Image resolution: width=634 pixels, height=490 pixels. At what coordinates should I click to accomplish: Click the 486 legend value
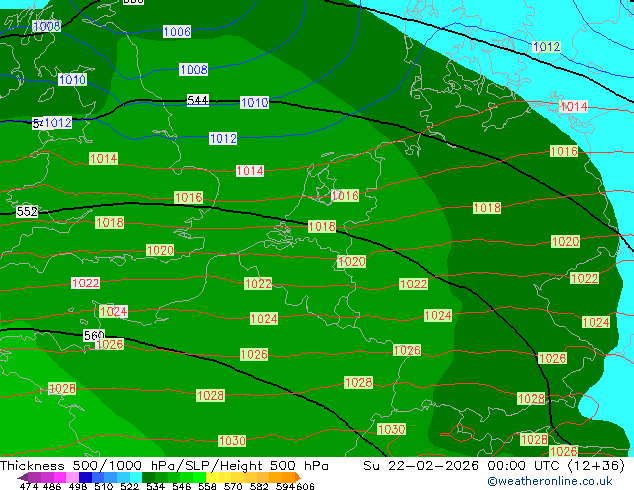pos(52,486)
